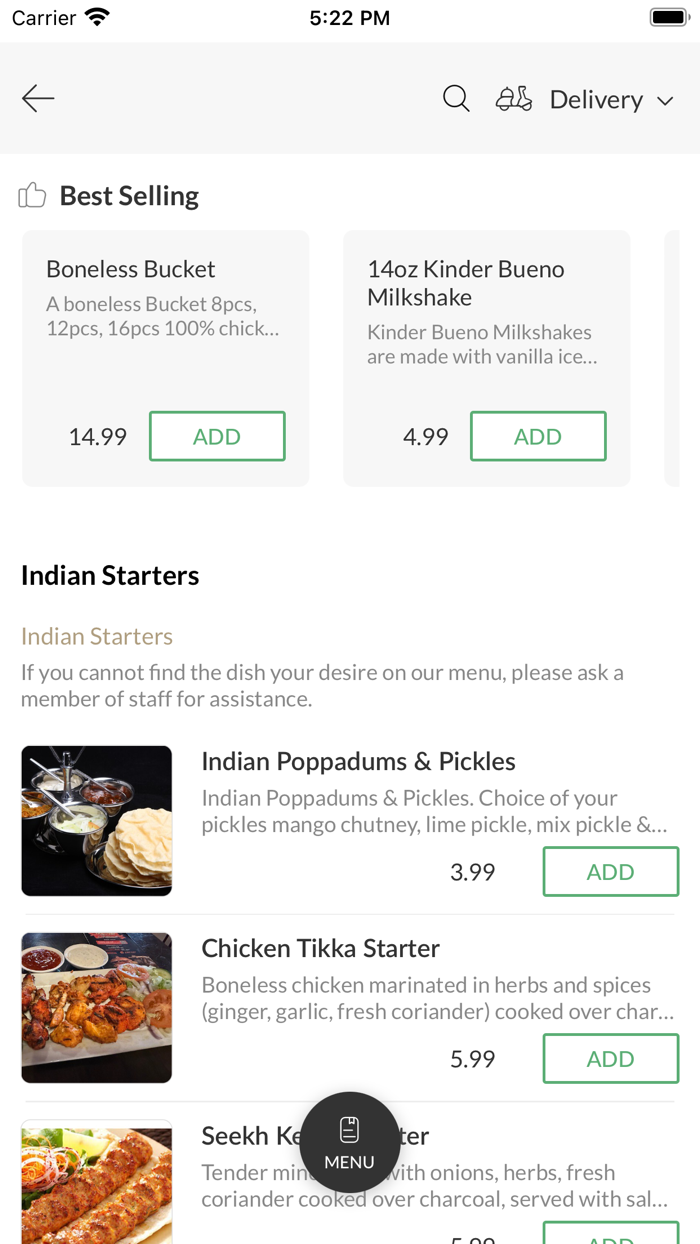Tap the Indian Starters section heading
The image size is (700, 1244).
coord(110,575)
